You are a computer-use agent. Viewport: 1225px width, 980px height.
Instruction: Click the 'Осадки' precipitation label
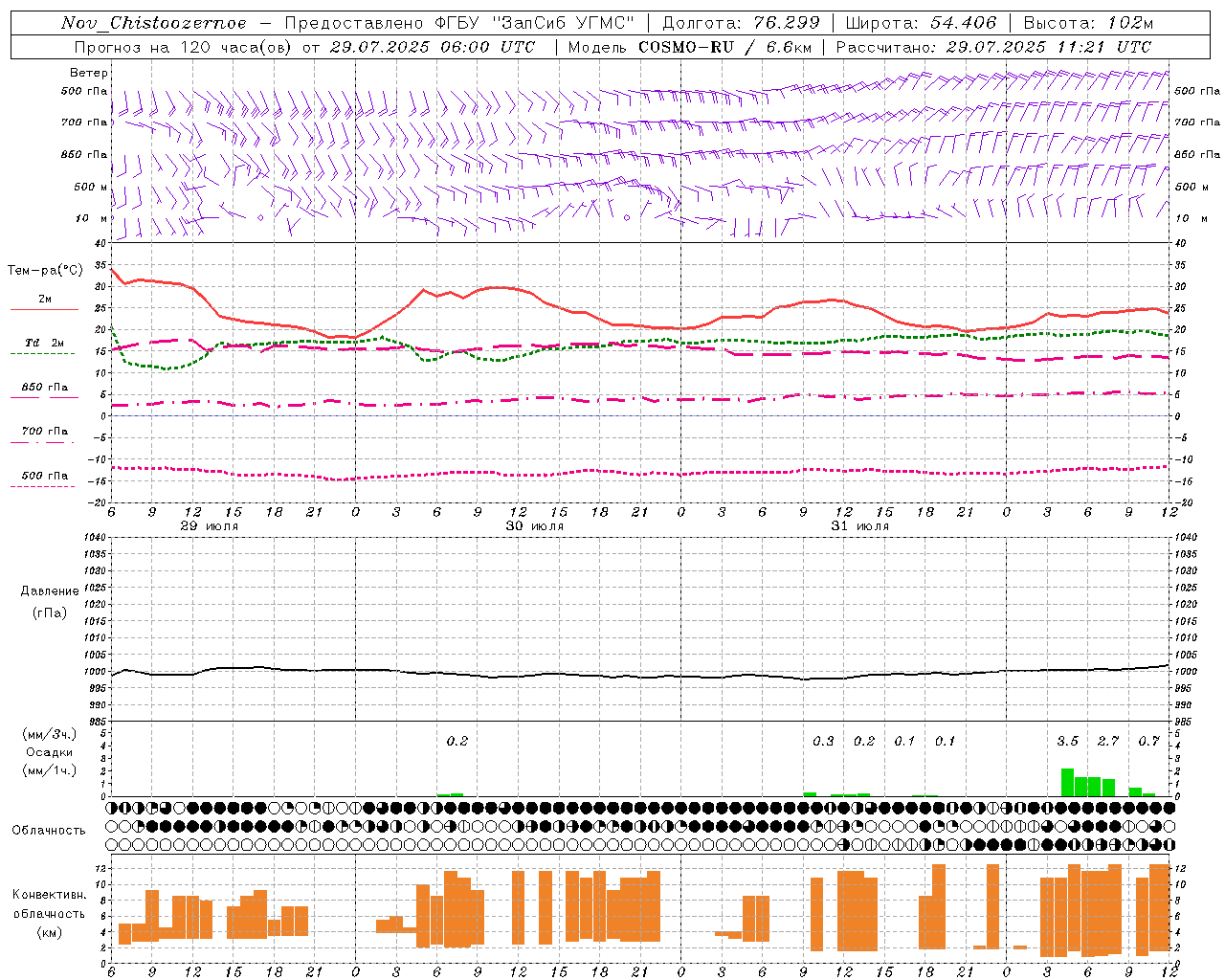50,752
